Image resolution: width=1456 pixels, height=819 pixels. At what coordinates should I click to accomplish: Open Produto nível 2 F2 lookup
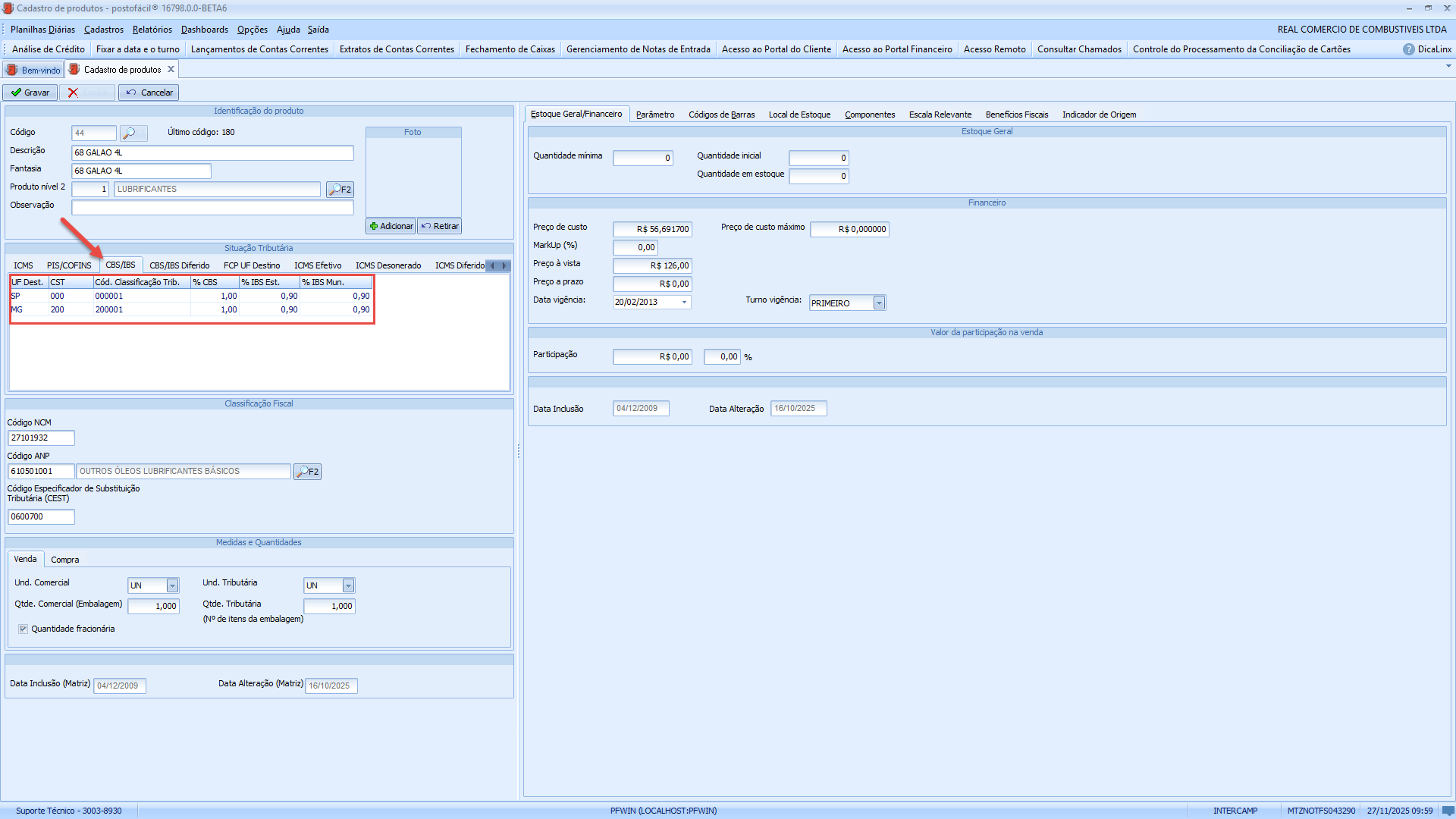pyautogui.click(x=340, y=190)
